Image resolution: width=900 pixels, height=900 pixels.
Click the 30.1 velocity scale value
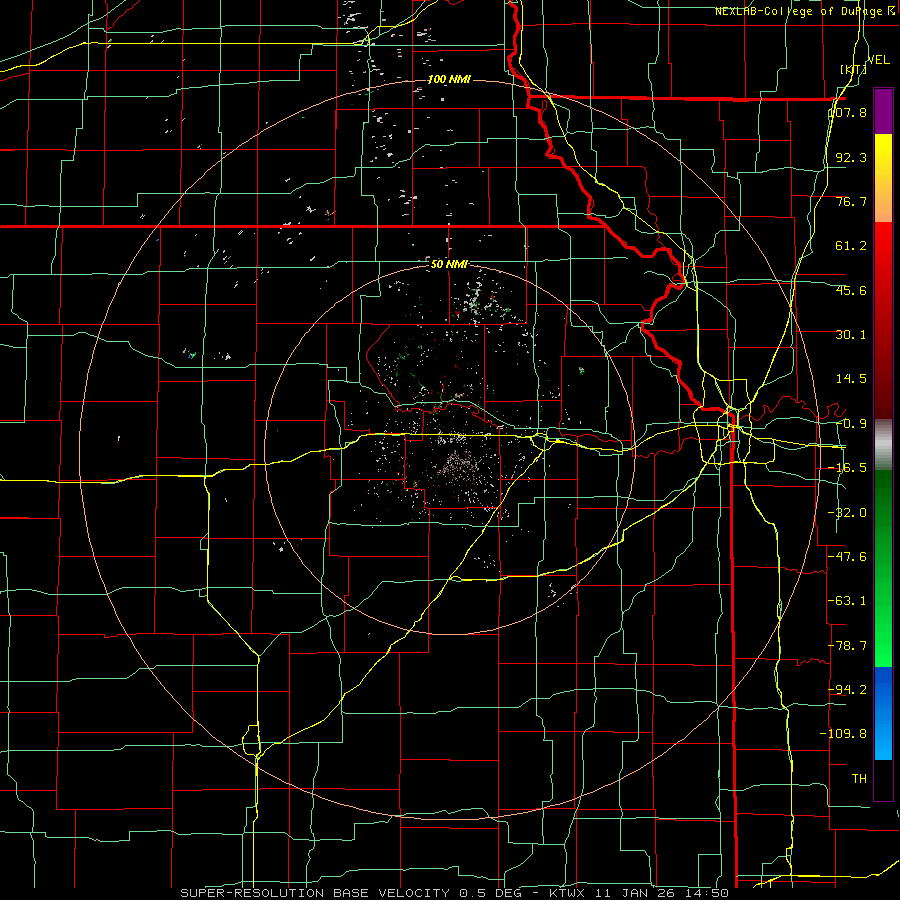[x=851, y=335]
